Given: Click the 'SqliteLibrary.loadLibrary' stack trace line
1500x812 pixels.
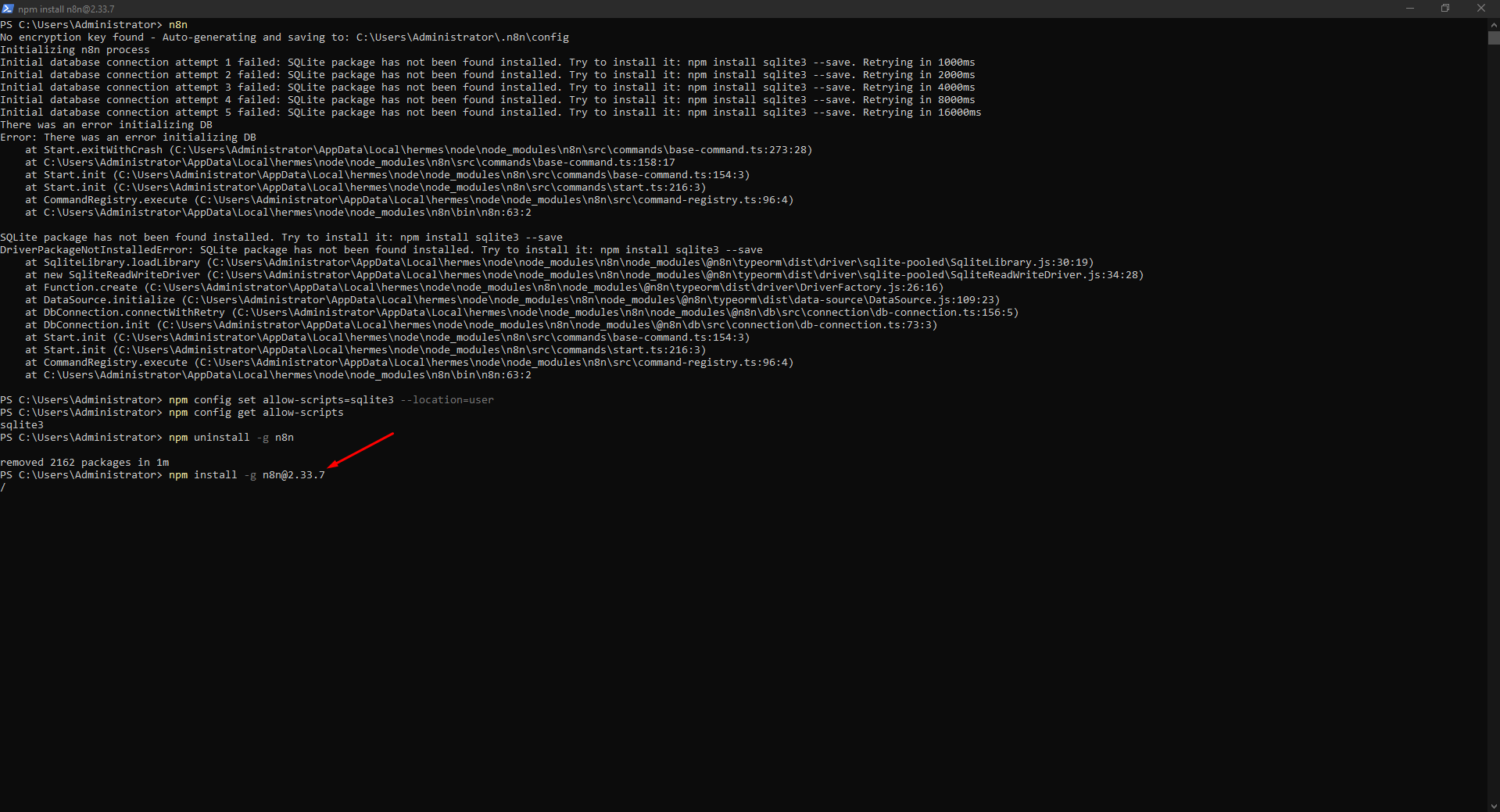Looking at the screenshot, I should click(x=560, y=263).
